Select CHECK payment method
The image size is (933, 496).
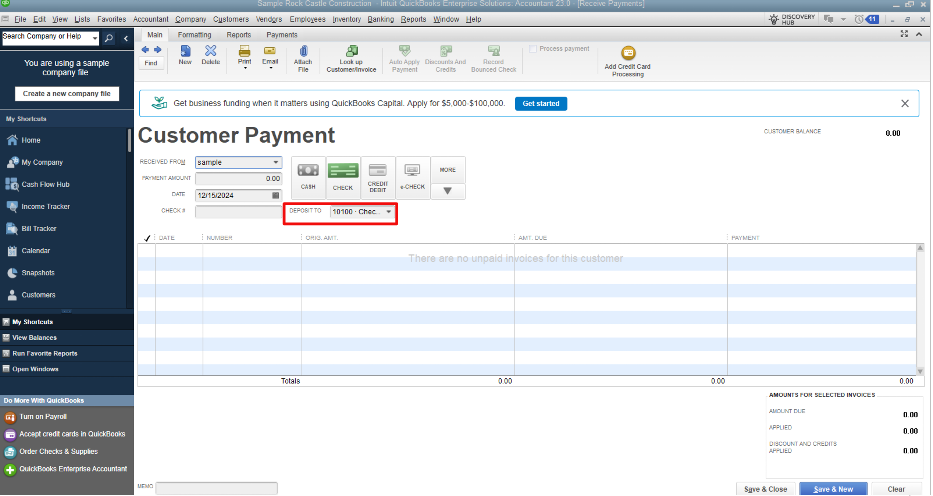click(343, 177)
